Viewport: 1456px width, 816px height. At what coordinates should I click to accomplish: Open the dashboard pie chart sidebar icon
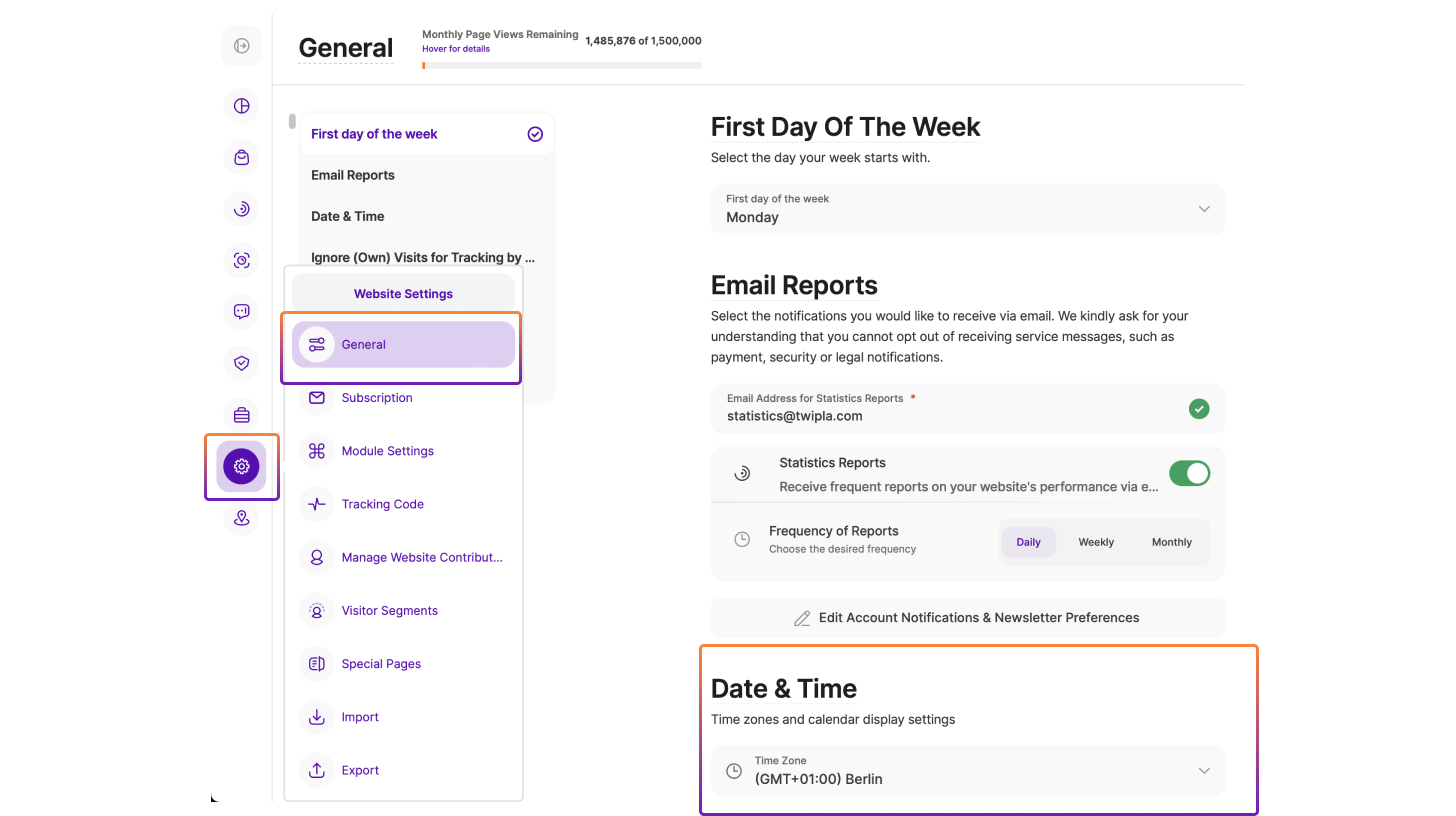(x=241, y=106)
